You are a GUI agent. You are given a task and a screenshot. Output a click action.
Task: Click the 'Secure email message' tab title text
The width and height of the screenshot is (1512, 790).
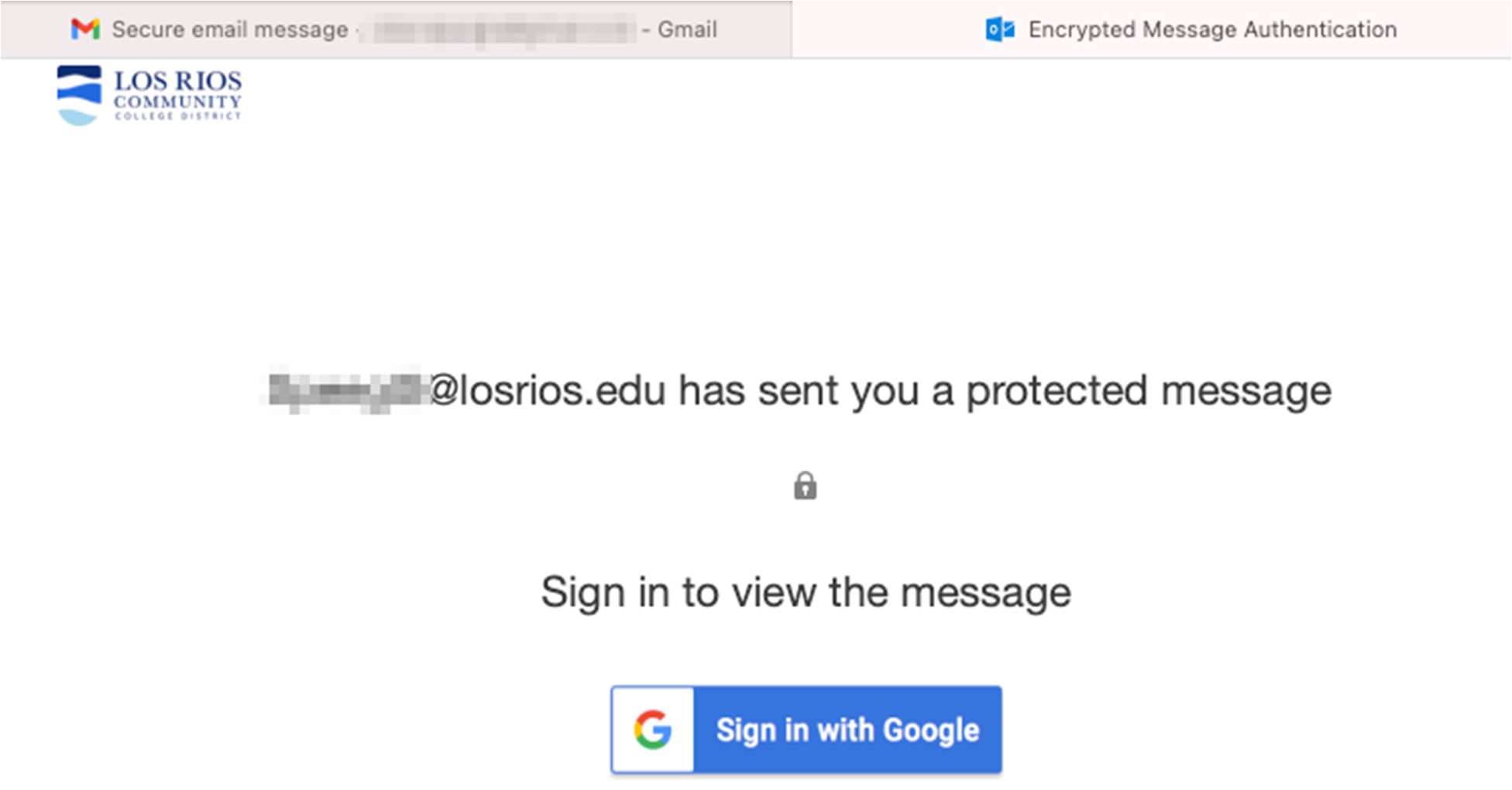pyautogui.click(x=230, y=29)
